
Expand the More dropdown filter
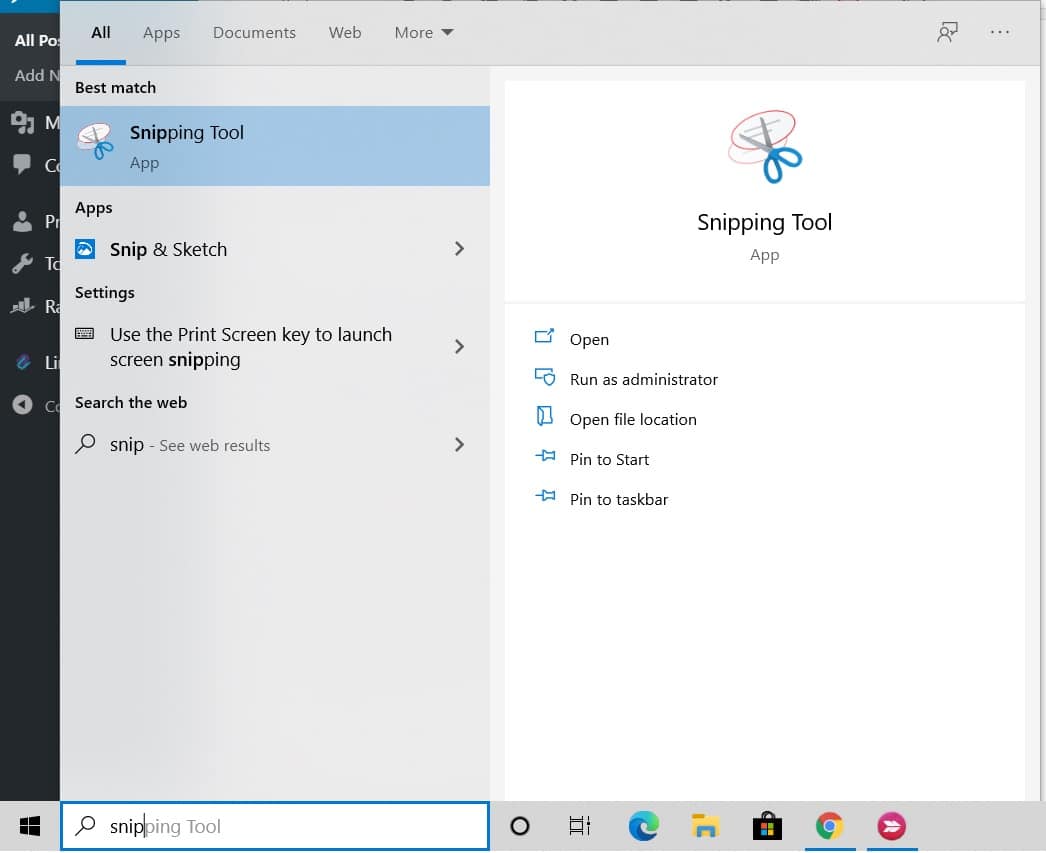pyautogui.click(x=424, y=33)
